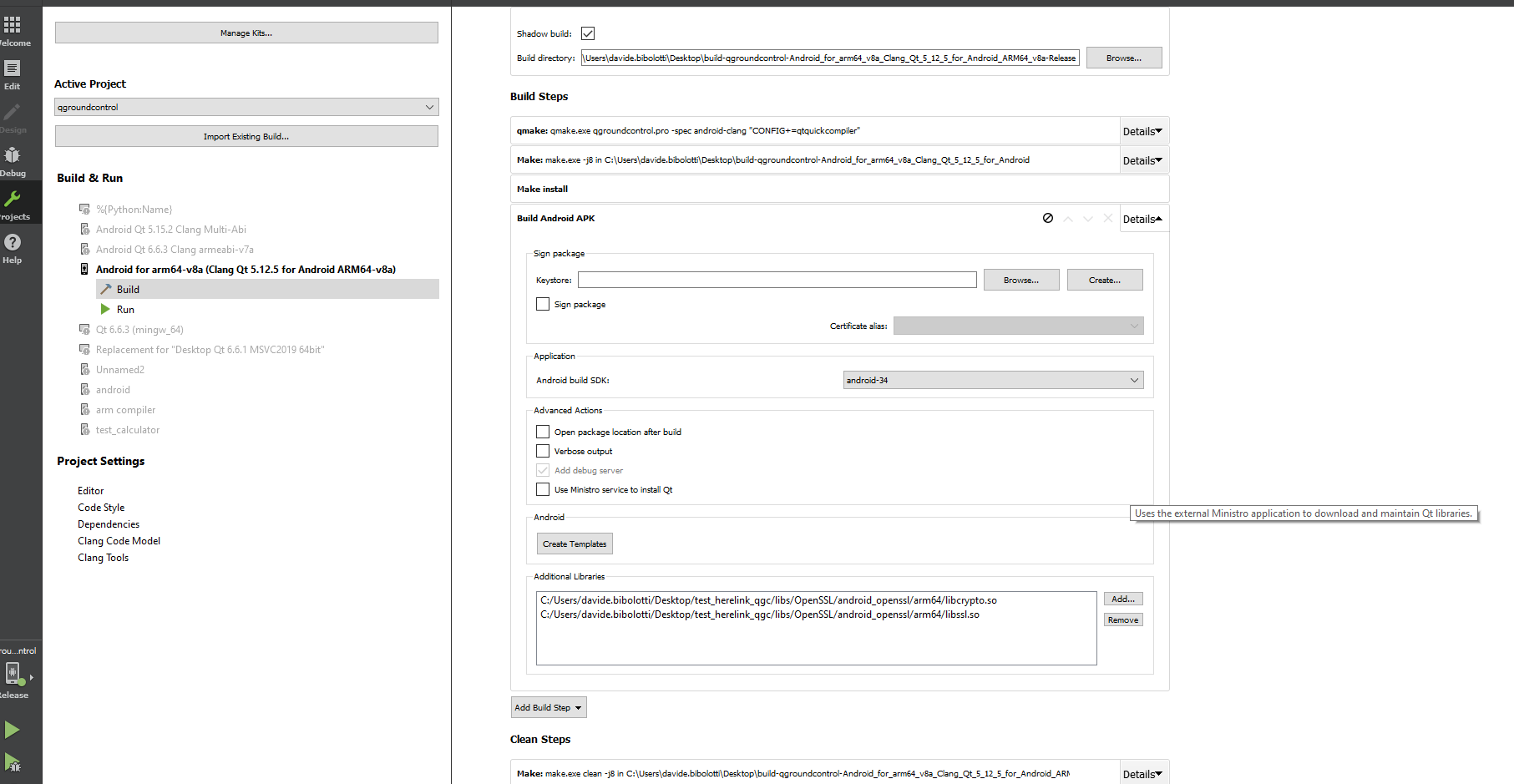Toggle the Shadow build checkbox
The width and height of the screenshot is (1514, 784).
588,33
